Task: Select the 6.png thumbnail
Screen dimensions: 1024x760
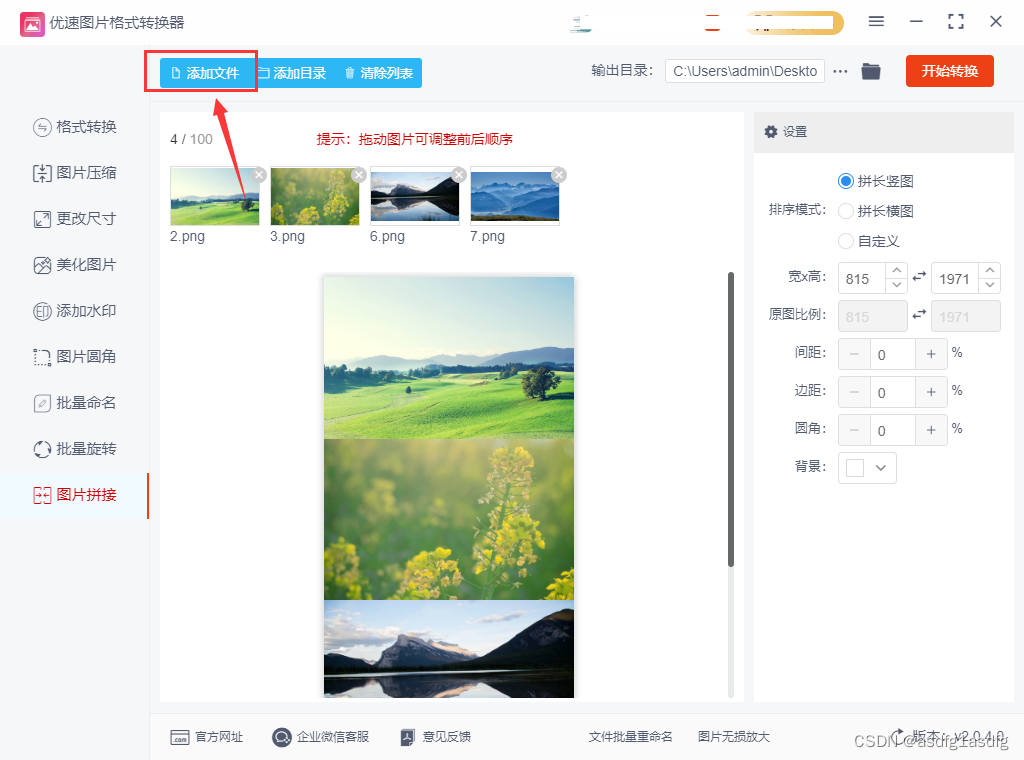Action: pyautogui.click(x=415, y=196)
